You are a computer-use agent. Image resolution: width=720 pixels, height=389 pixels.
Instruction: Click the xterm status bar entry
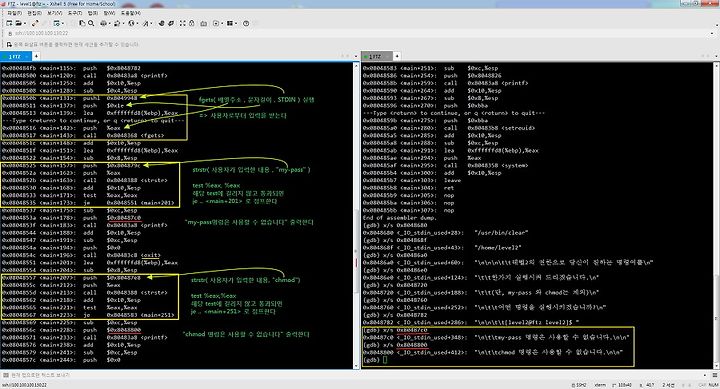600,385
